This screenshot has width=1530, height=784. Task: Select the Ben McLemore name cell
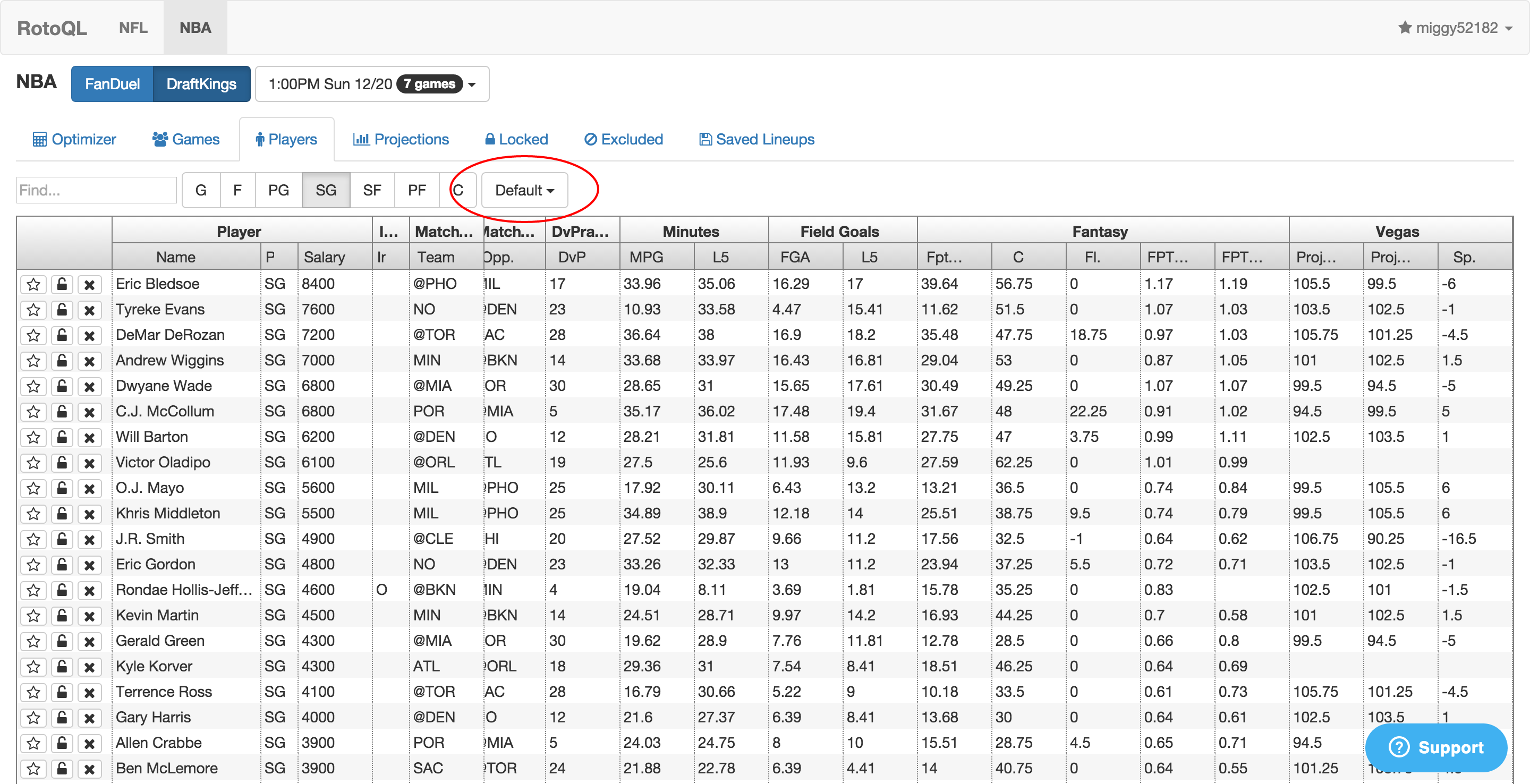(x=186, y=769)
